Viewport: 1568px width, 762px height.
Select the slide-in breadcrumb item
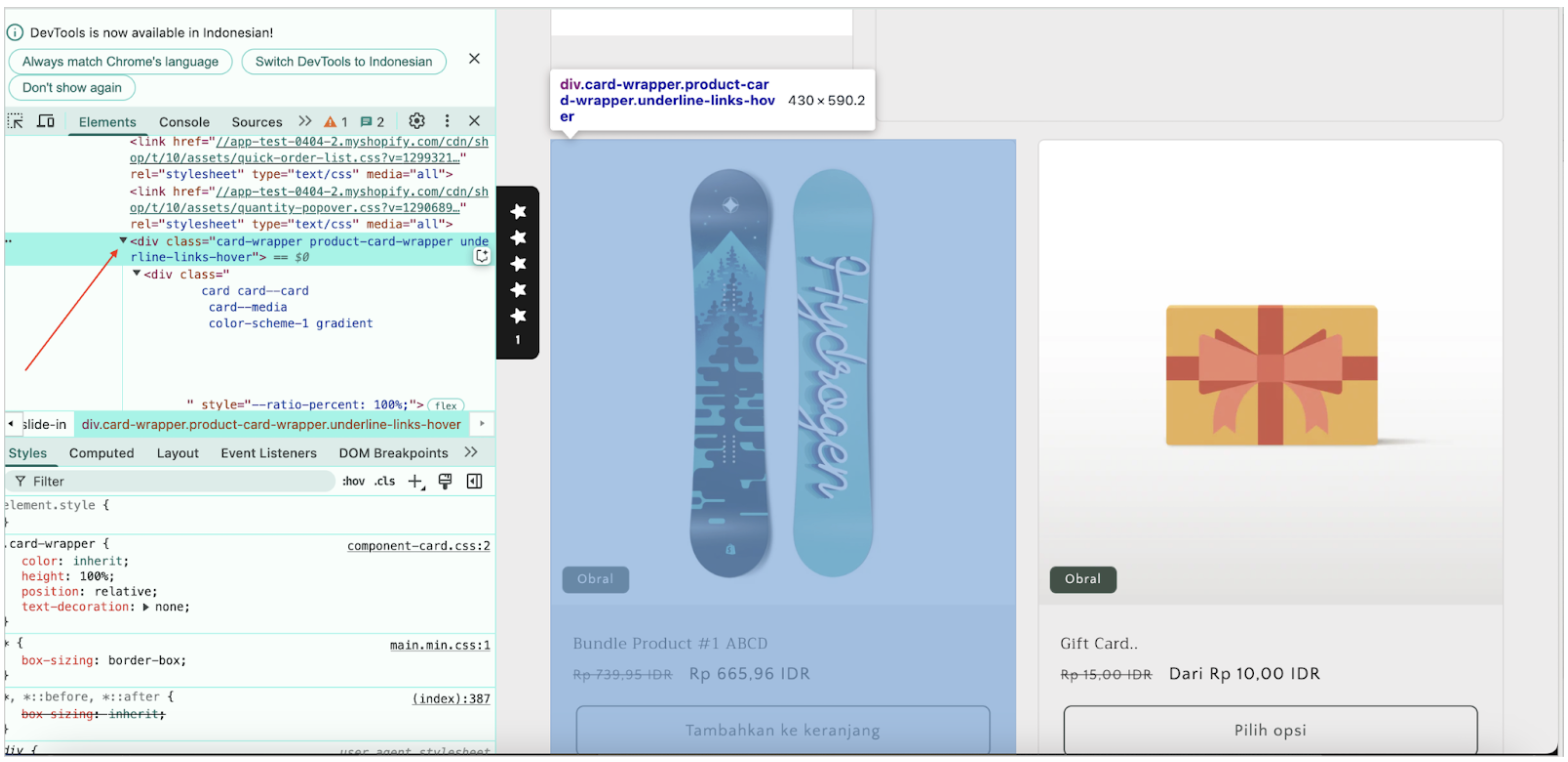tap(44, 424)
